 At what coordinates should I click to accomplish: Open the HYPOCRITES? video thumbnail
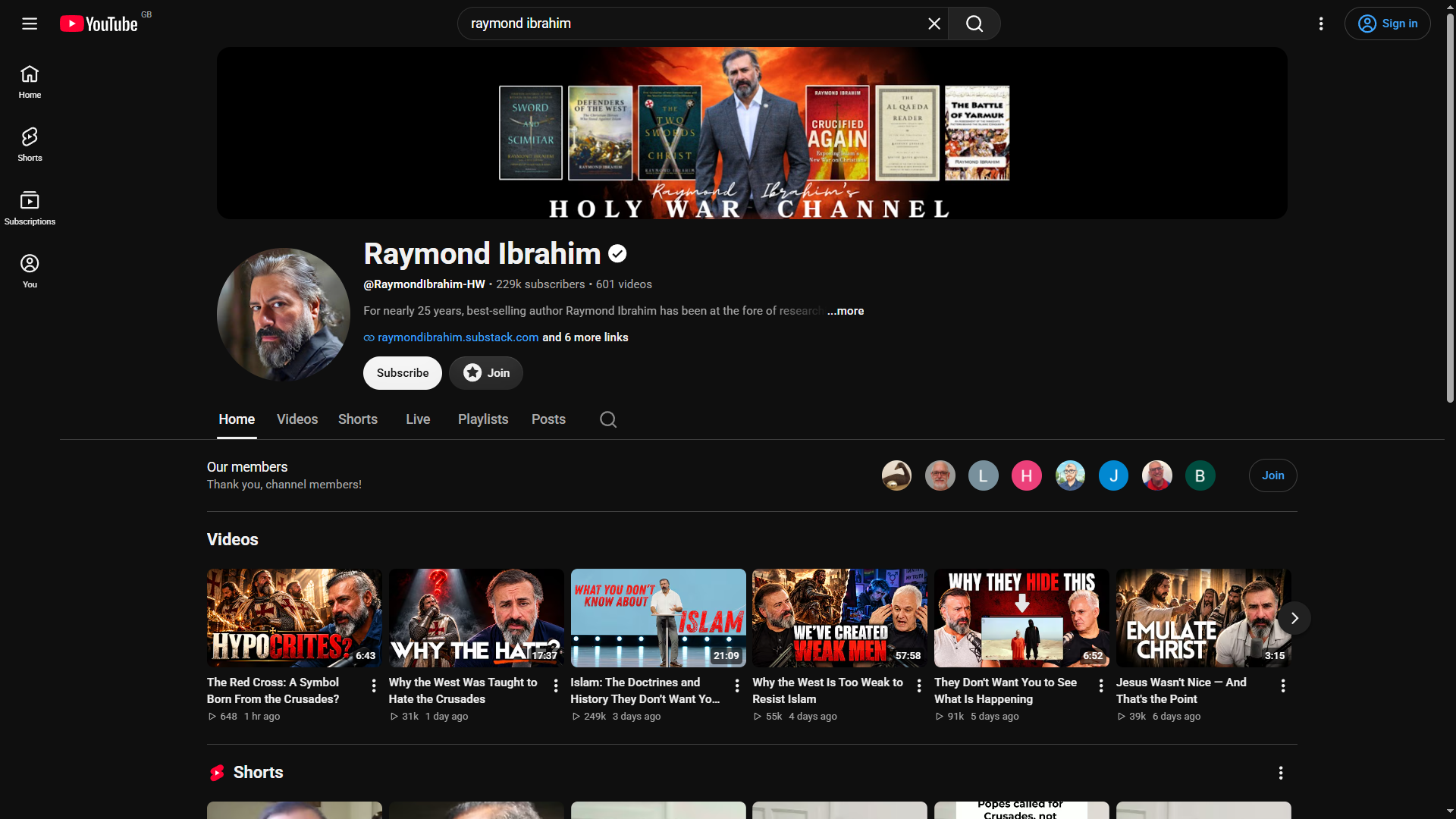(x=294, y=618)
